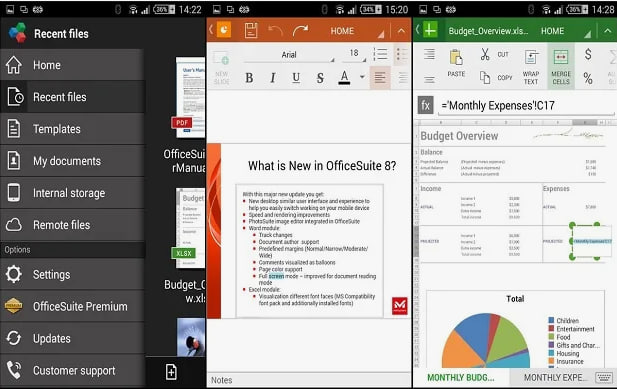Open the HOME ribbon dropdown in presentation
Screen dimensions: 617x389
357,31
